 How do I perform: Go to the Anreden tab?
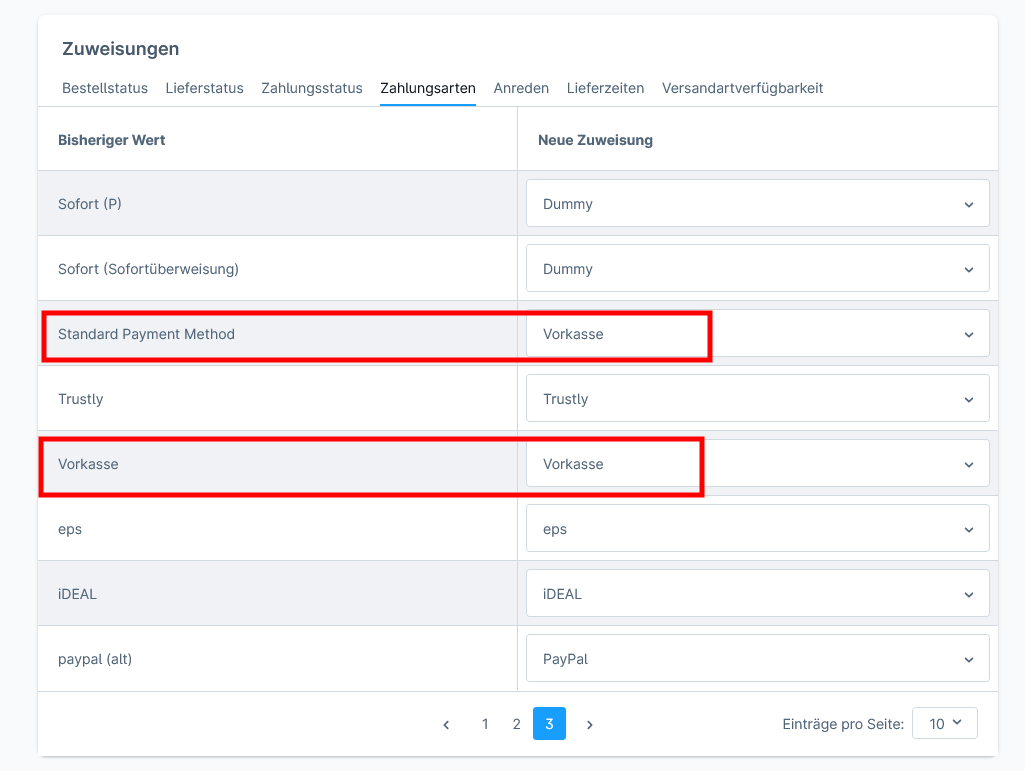(x=521, y=88)
